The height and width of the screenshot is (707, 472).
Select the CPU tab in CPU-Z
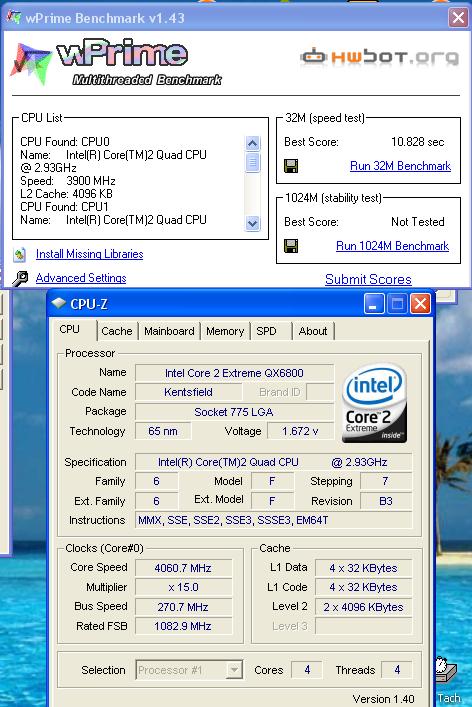pyautogui.click(x=69, y=330)
